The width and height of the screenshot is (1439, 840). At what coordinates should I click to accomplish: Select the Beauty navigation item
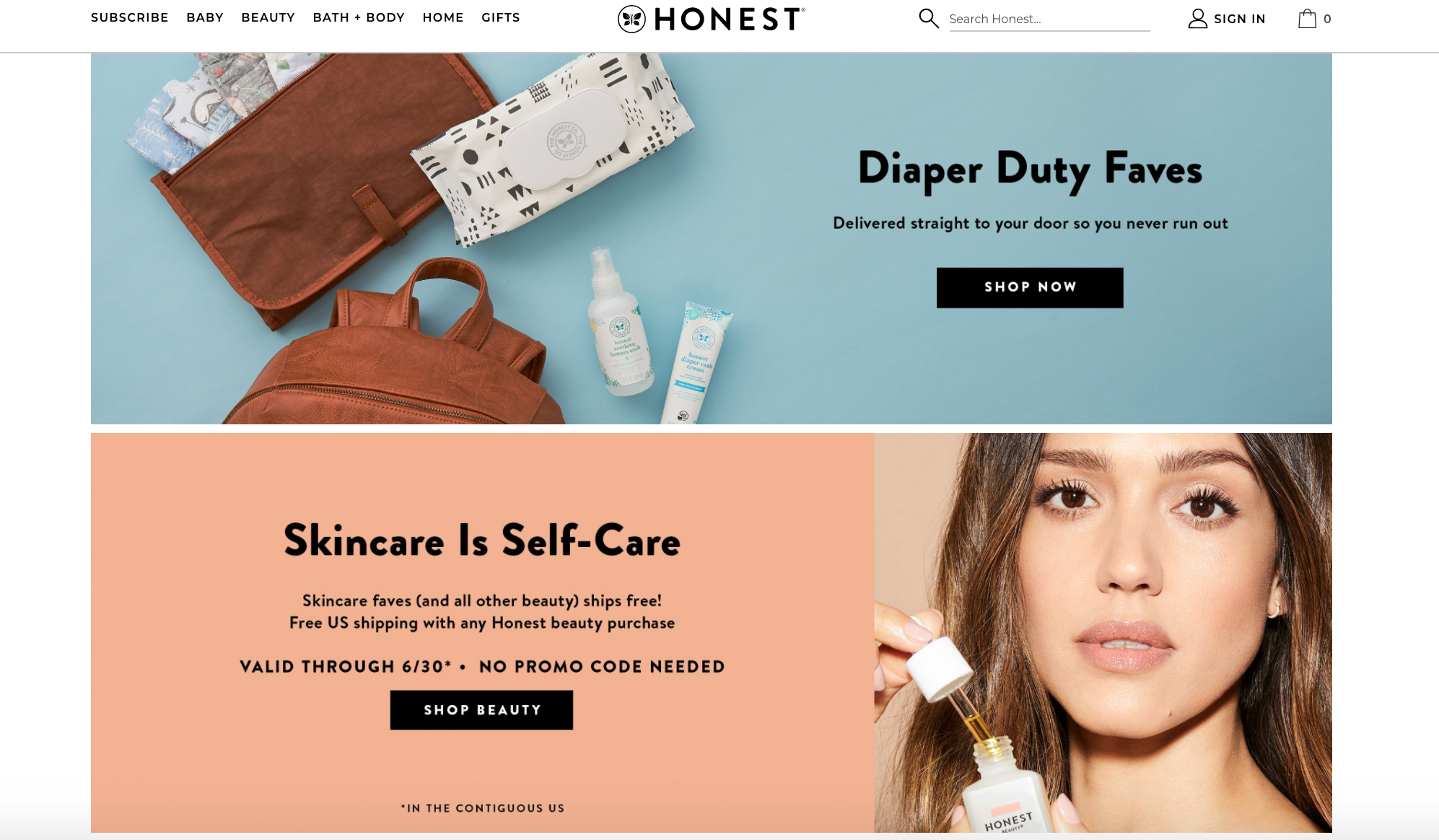pos(268,18)
